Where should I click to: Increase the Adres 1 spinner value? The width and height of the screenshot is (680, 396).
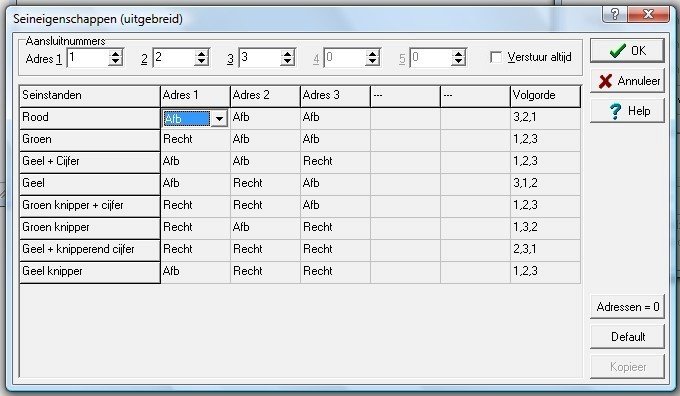point(116,53)
